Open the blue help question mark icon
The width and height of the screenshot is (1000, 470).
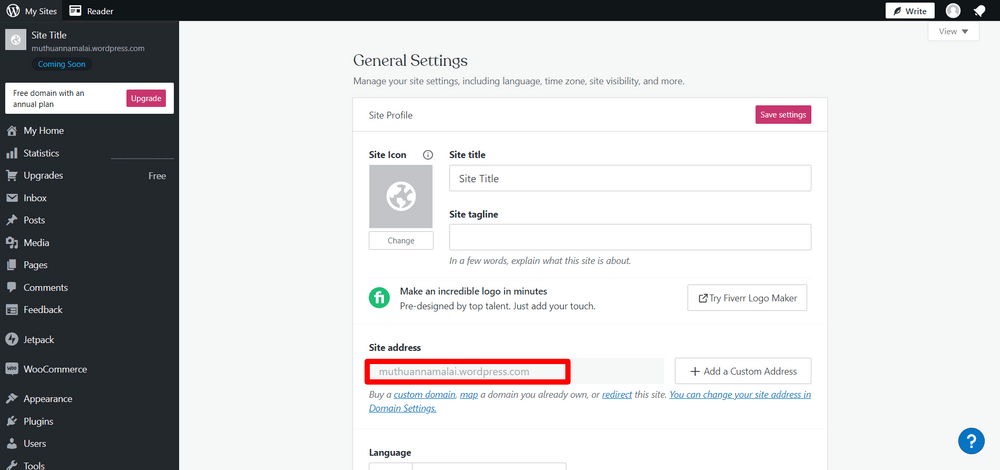[x=971, y=440]
